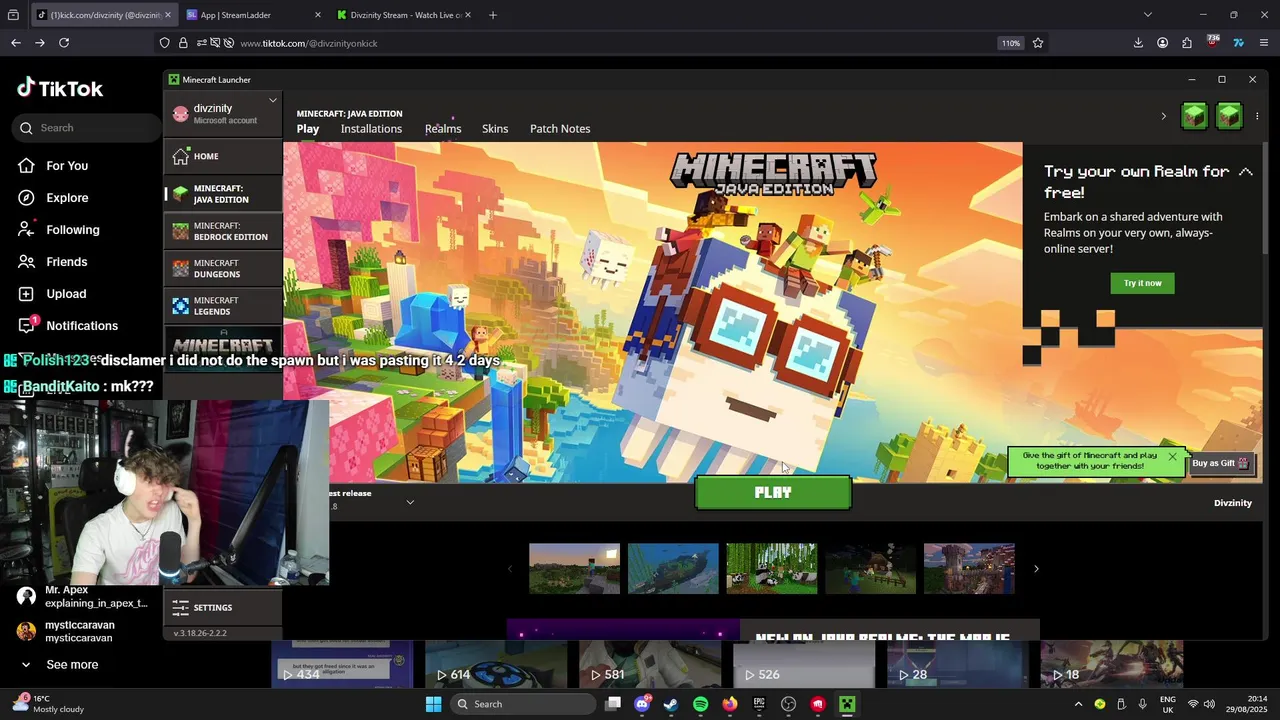The height and width of the screenshot is (720, 1280).
Task: Advance the thumbnail carousel with right arrow
Action: point(1036,569)
